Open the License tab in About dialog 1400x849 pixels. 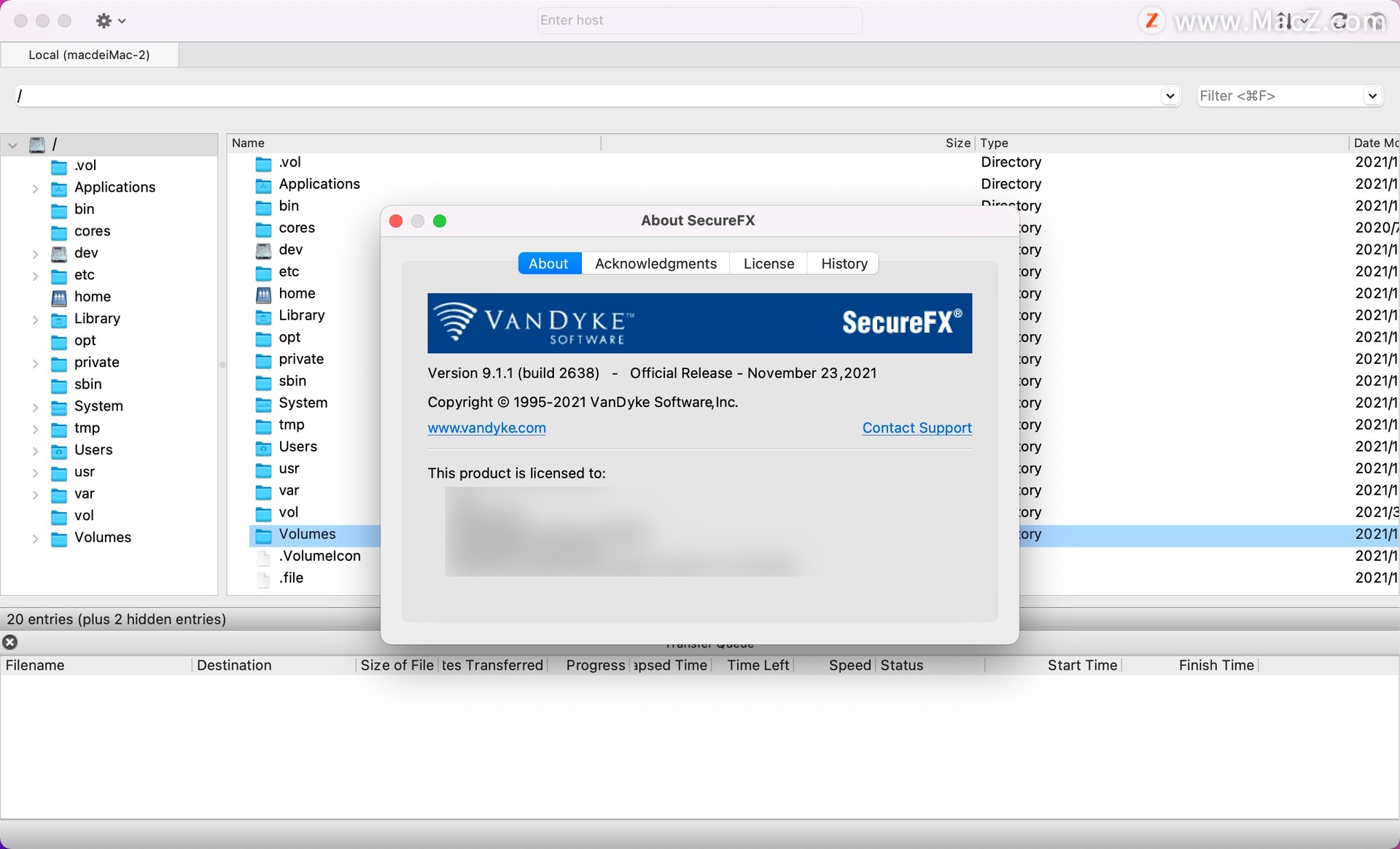[769, 263]
